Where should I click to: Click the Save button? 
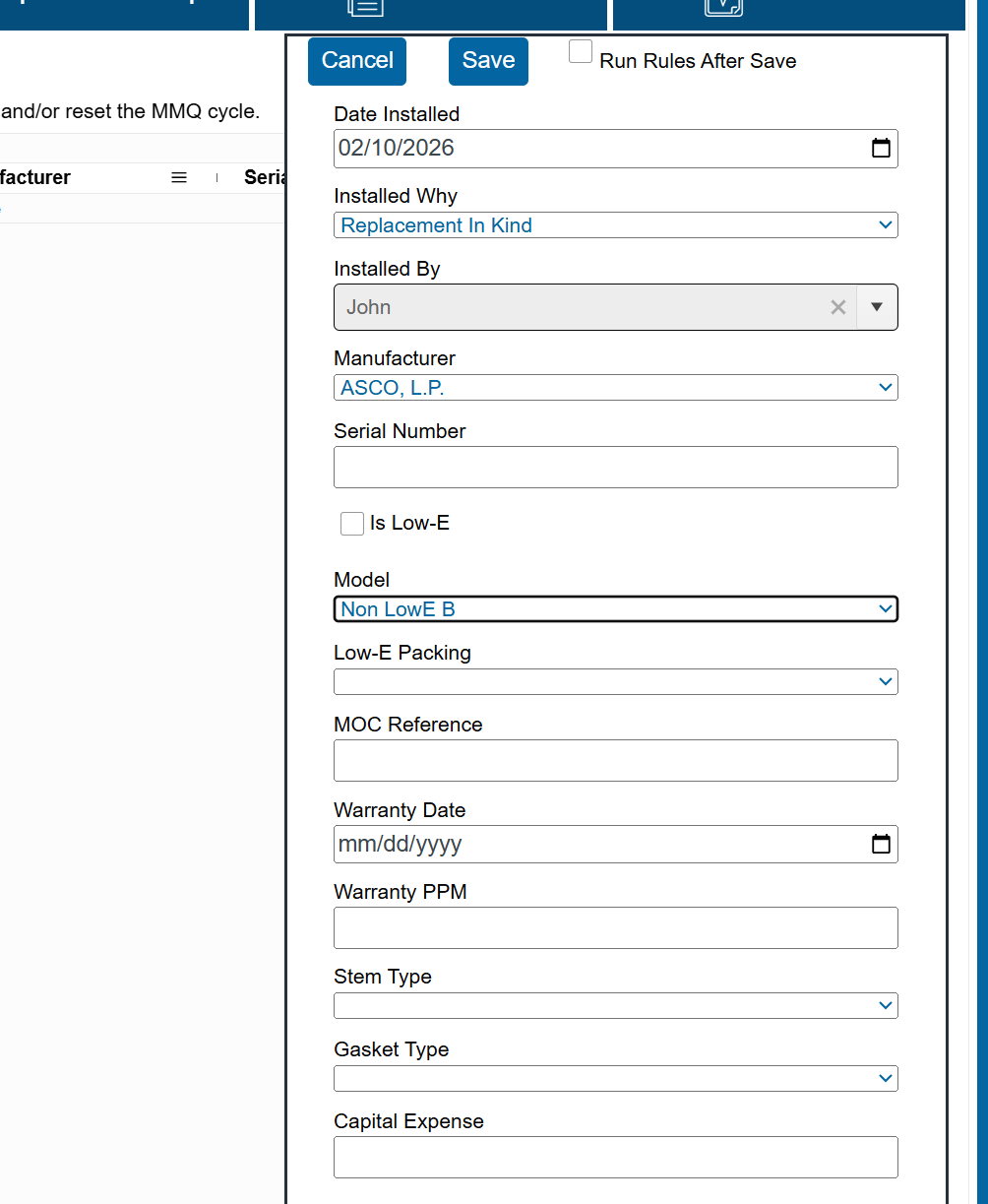(x=488, y=61)
